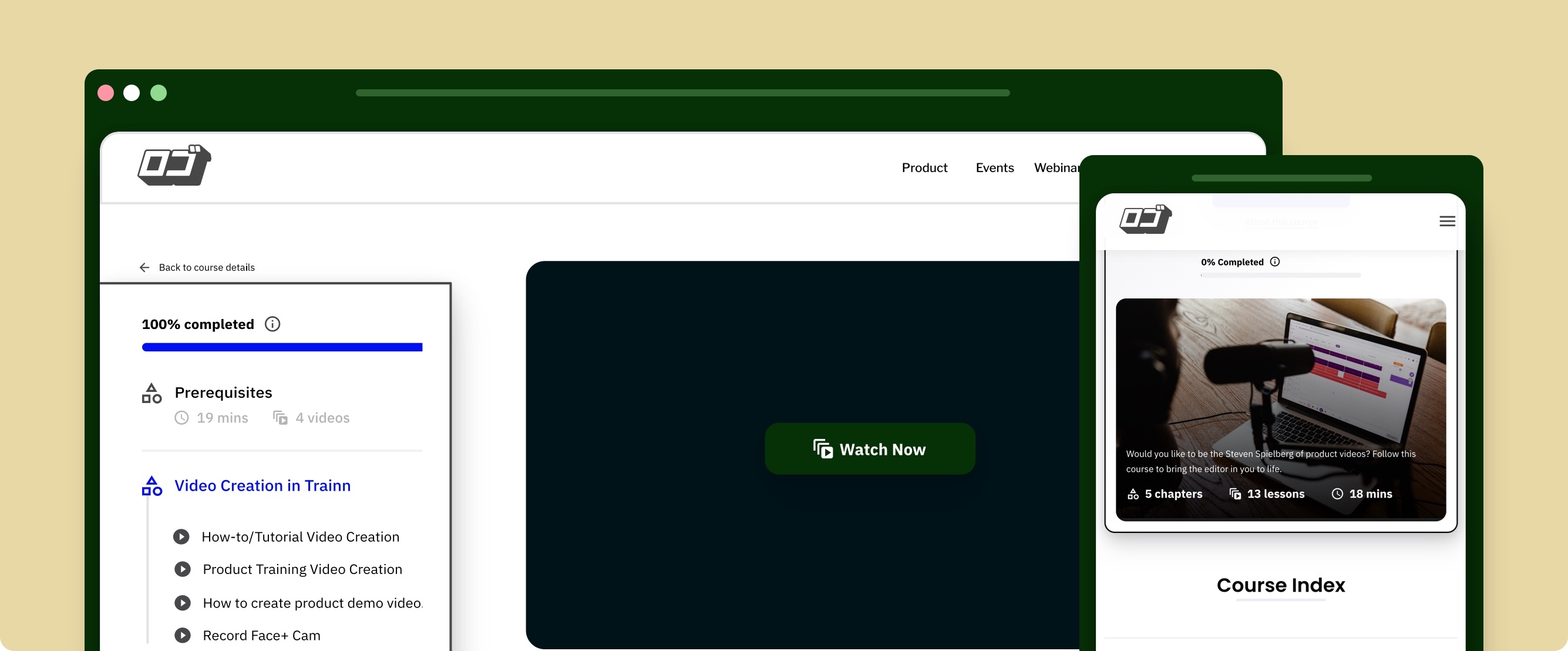This screenshot has height=651, width=1568.
Task: Open the Product menu item
Action: tap(924, 167)
